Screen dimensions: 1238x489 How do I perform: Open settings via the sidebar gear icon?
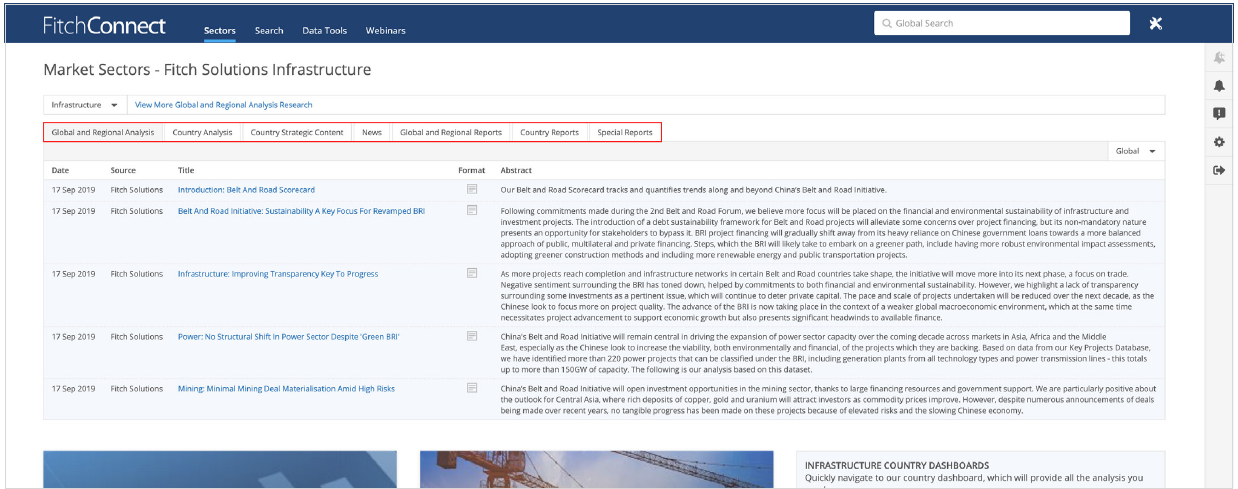click(x=1219, y=142)
